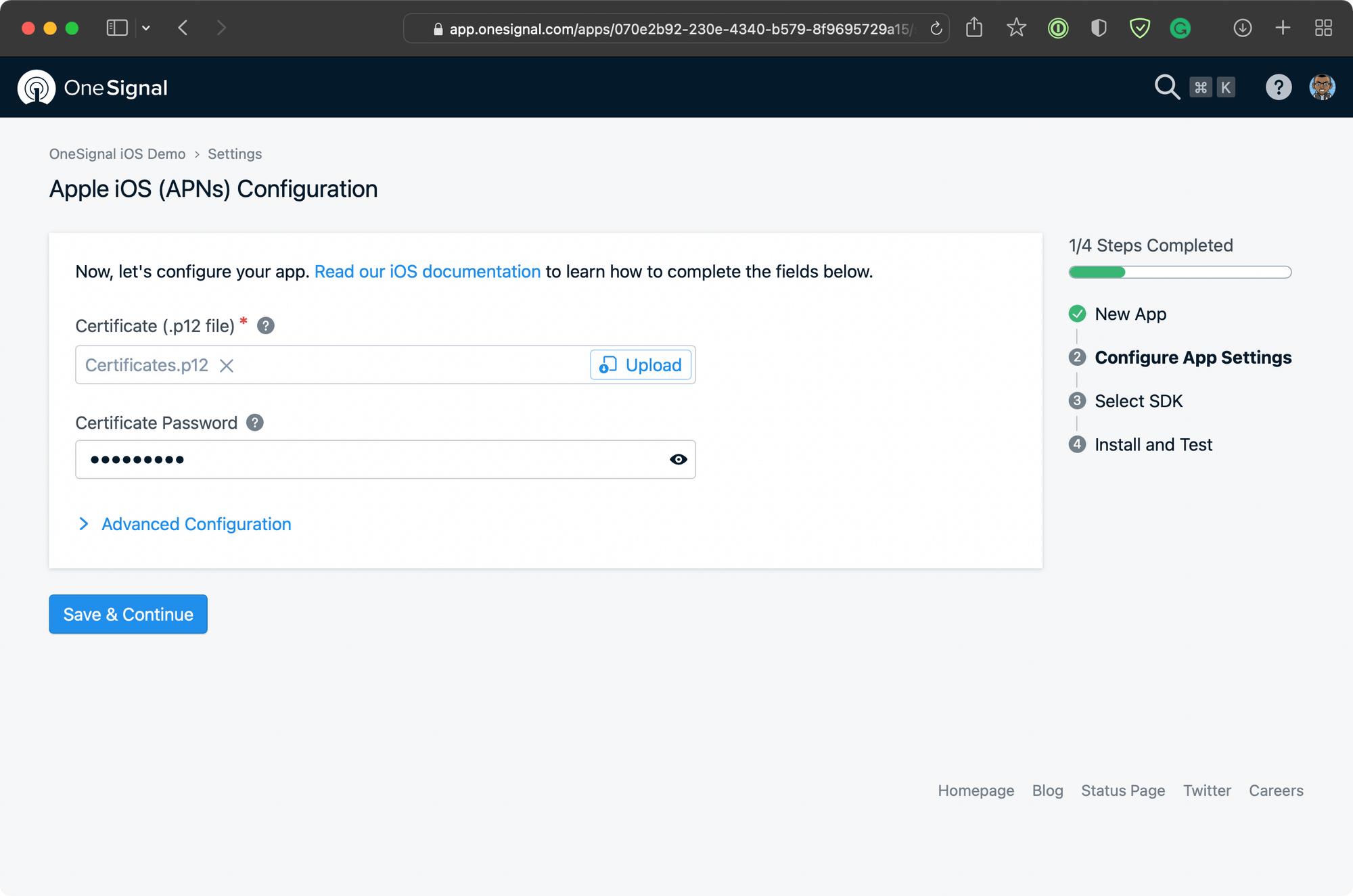Toggle Safari sidebar panel
The height and width of the screenshot is (896, 1353).
(x=117, y=28)
